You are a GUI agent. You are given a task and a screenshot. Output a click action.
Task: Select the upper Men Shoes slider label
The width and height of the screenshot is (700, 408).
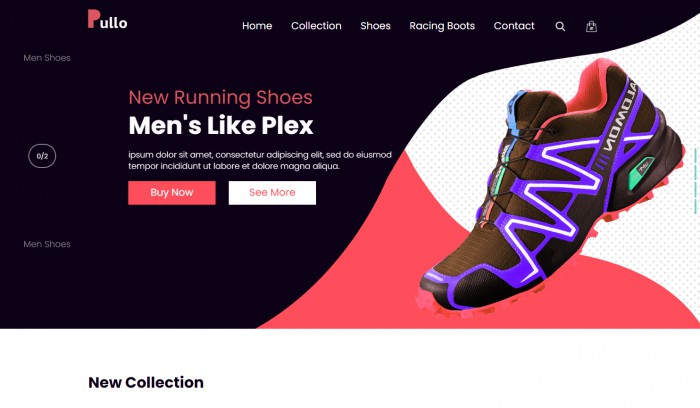click(x=47, y=58)
